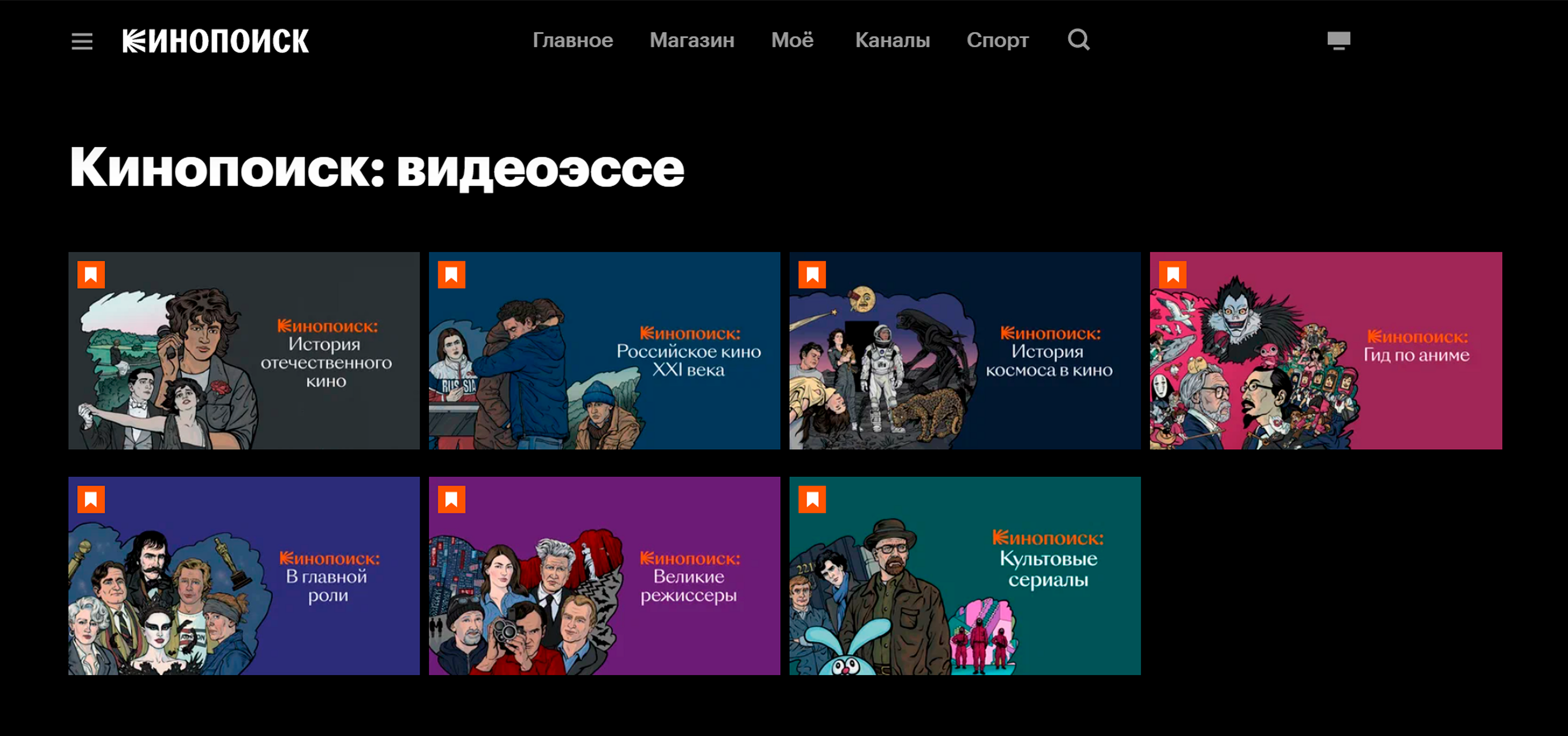Screen dimensions: 1568x736
Task: Open the Каналы section
Action: (x=892, y=40)
